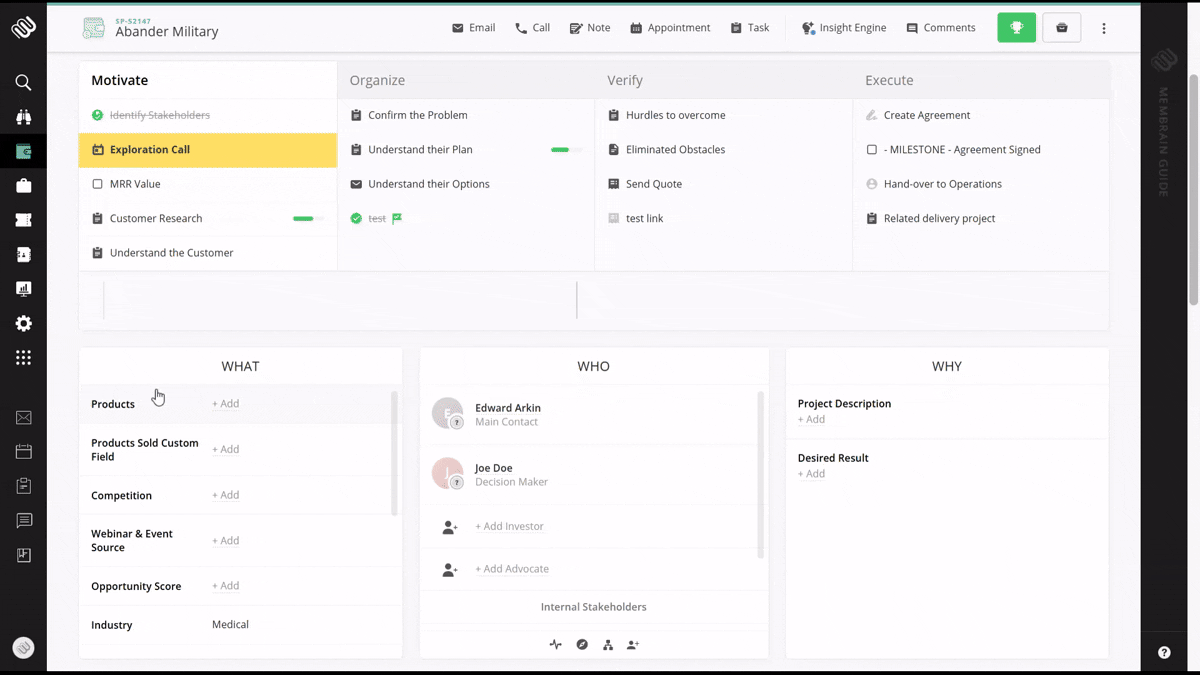1200x675 pixels.
Task: Click the green flag beside test
Action: pyautogui.click(x=397, y=218)
